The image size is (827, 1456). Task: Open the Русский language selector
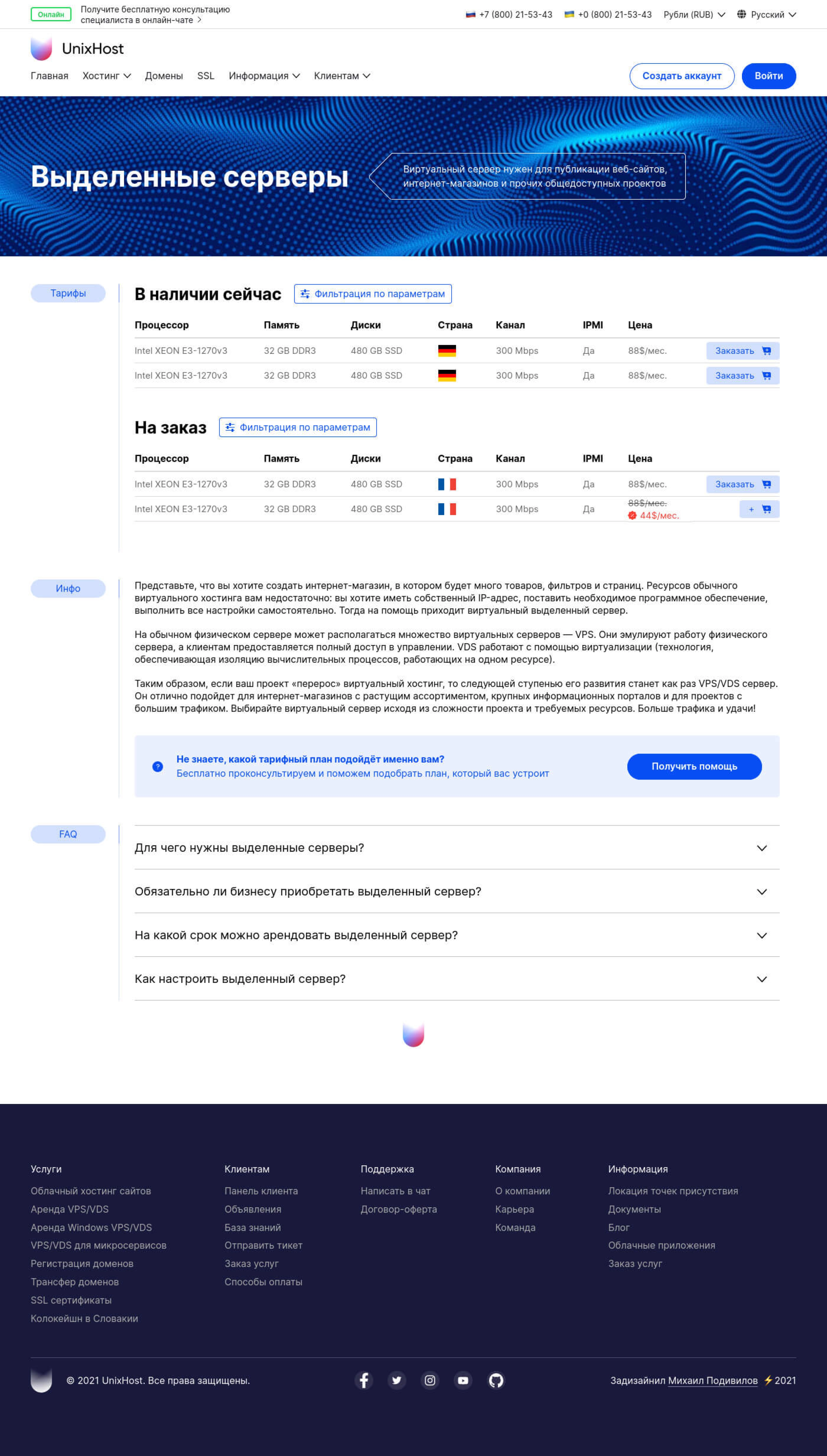tap(766, 15)
